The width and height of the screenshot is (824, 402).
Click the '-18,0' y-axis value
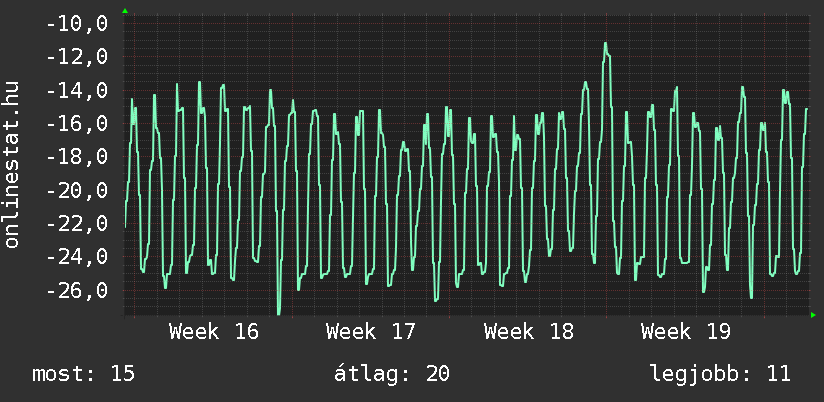(77, 157)
